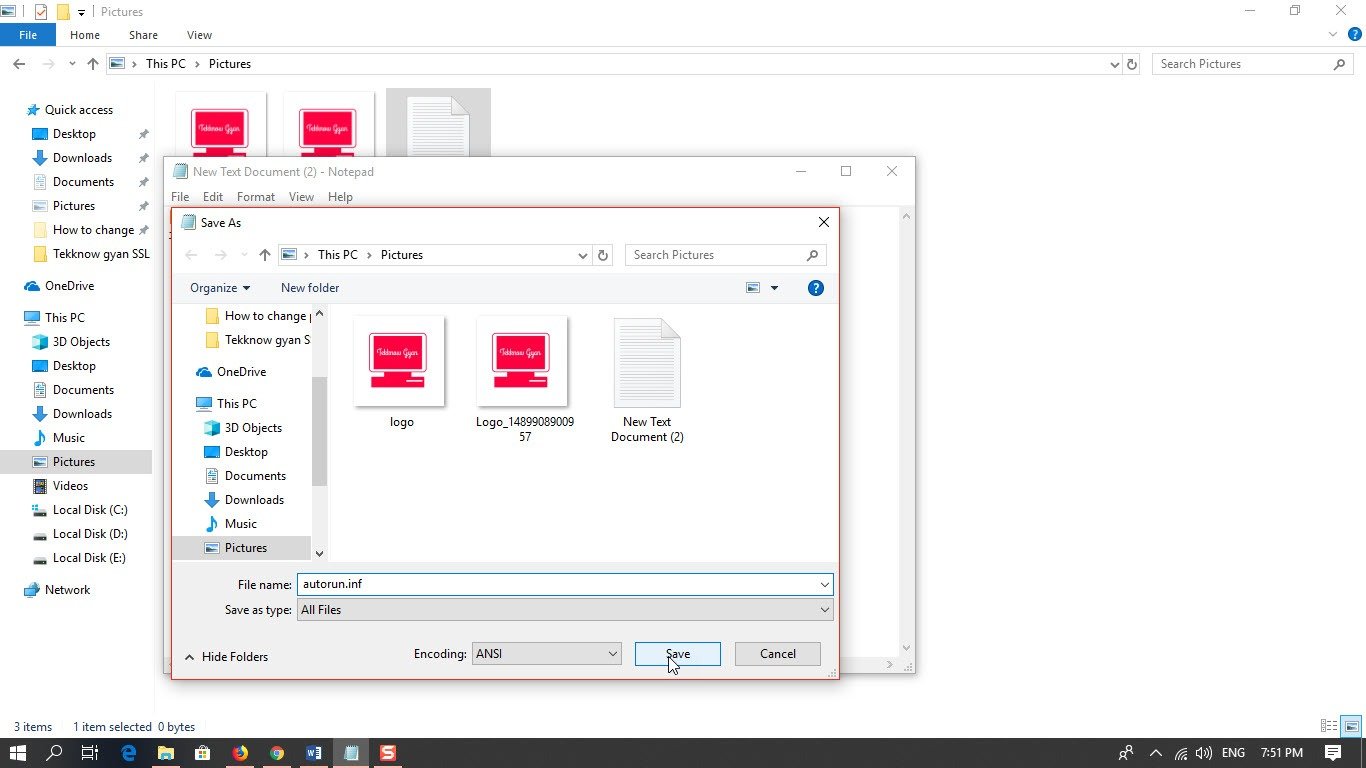Collapse folder pane with Hide Folders
Viewport: 1366px width, 768px height.
pyautogui.click(x=226, y=657)
